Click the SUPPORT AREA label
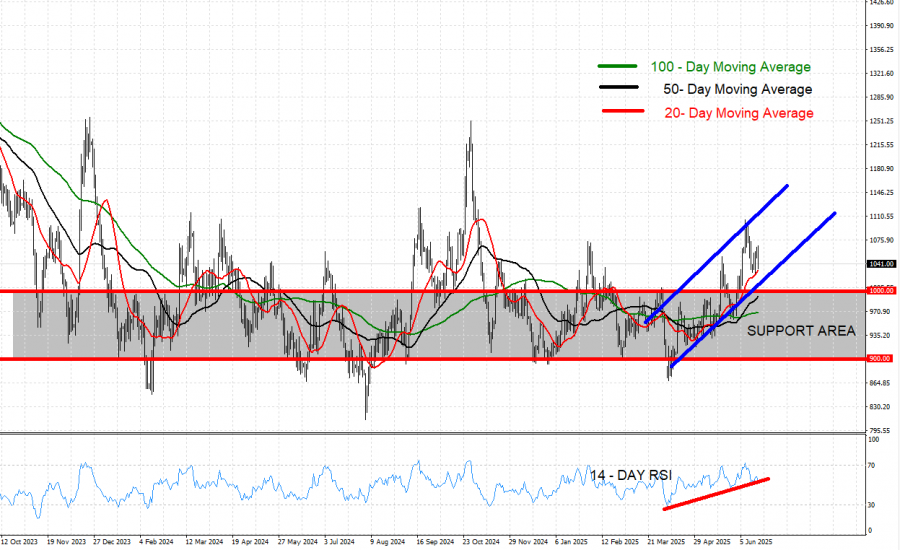 801,330
